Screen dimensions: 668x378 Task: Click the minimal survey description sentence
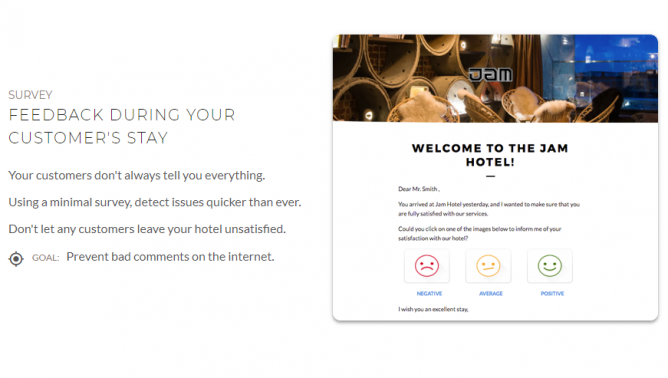[x=155, y=202]
